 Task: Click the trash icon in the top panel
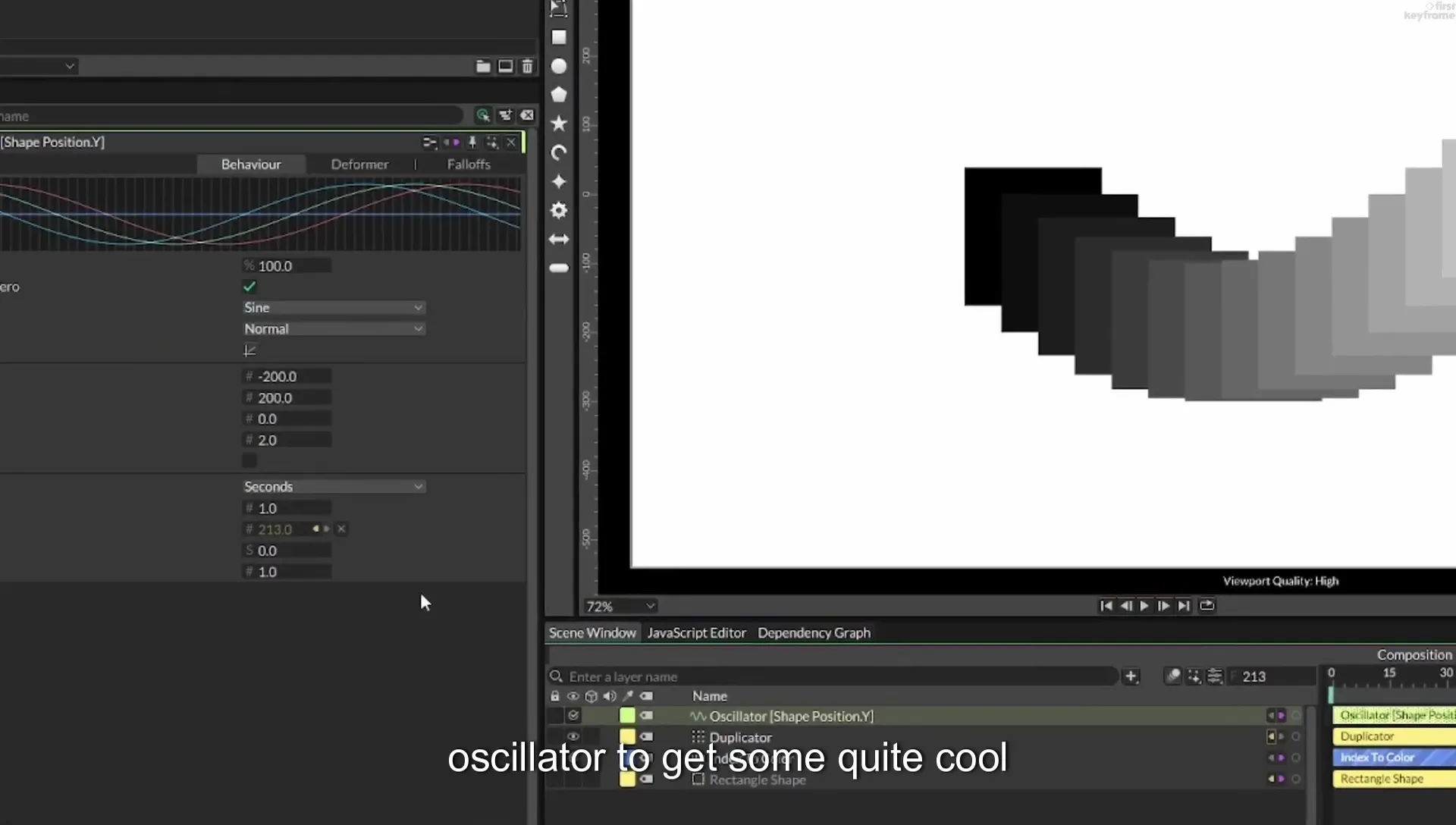(x=527, y=66)
